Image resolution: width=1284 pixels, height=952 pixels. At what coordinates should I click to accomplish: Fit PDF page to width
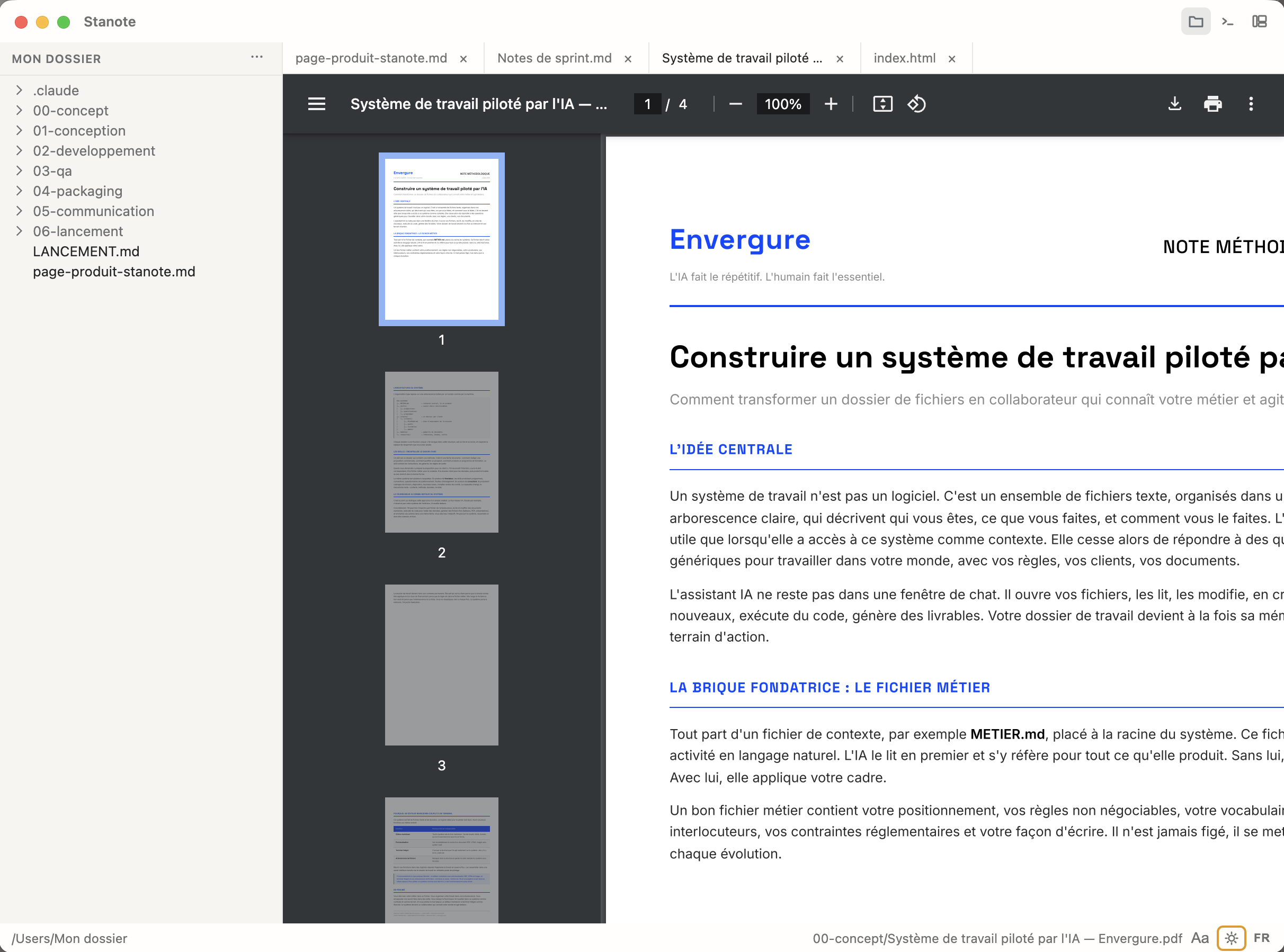882,104
